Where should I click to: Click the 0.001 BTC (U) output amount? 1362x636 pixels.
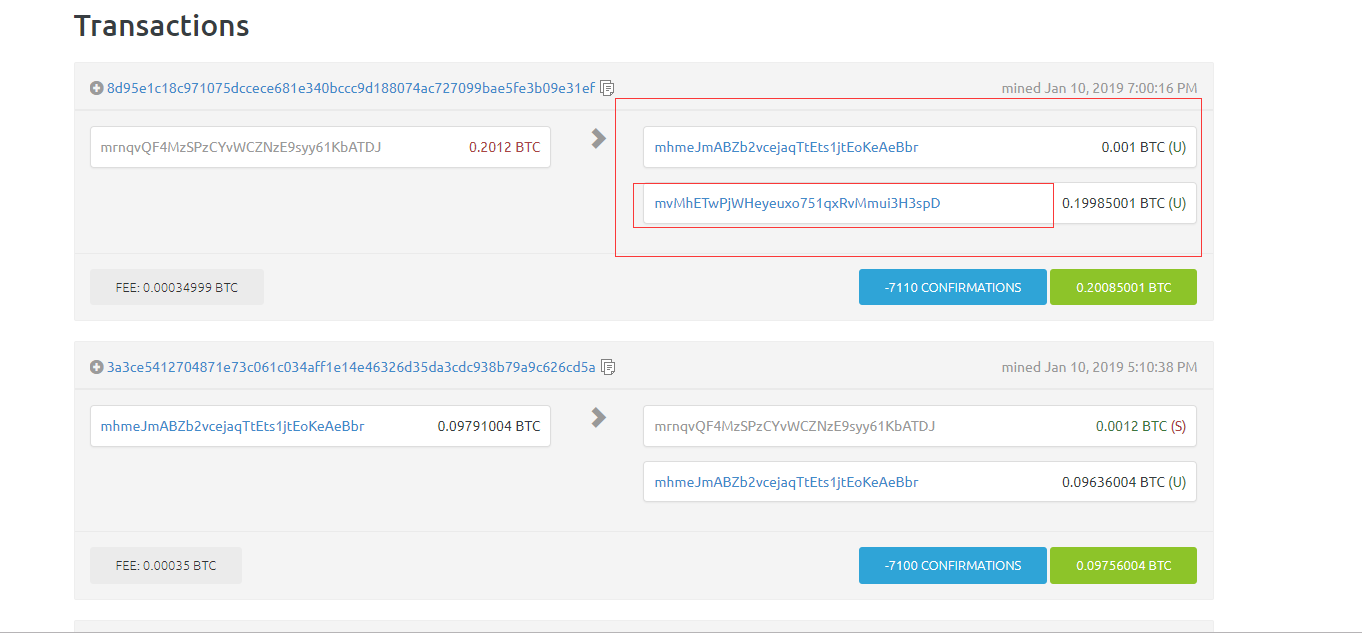click(x=1144, y=147)
